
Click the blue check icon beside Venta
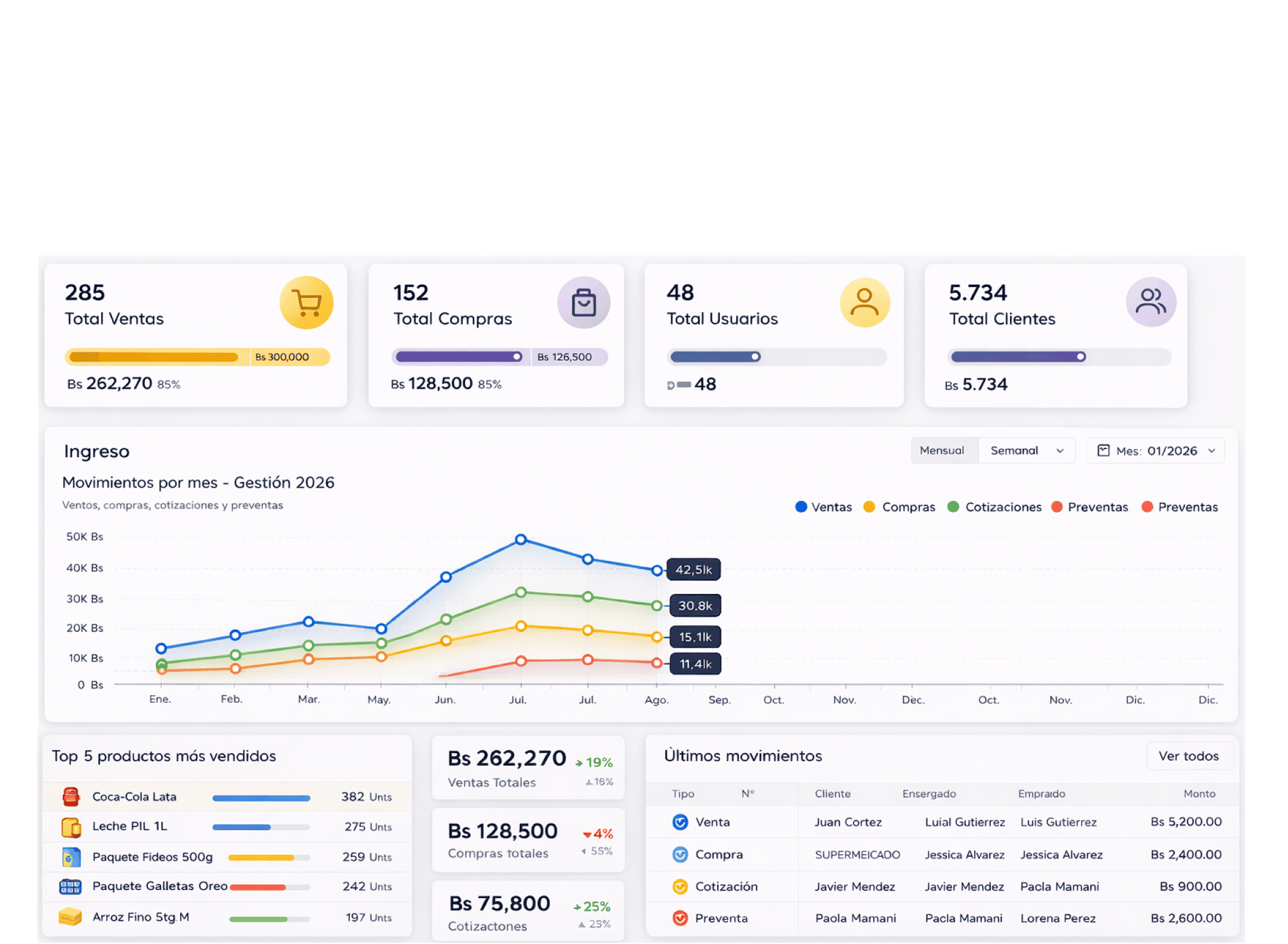(x=680, y=822)
